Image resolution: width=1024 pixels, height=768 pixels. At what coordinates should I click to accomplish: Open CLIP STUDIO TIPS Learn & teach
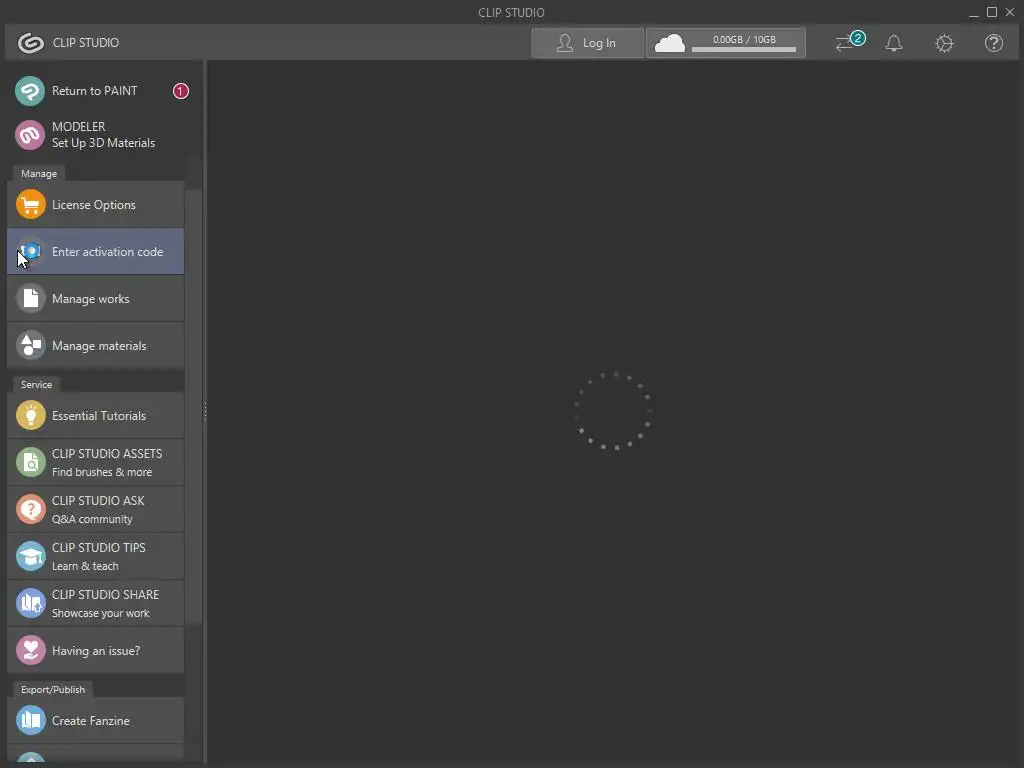point(95,556)
